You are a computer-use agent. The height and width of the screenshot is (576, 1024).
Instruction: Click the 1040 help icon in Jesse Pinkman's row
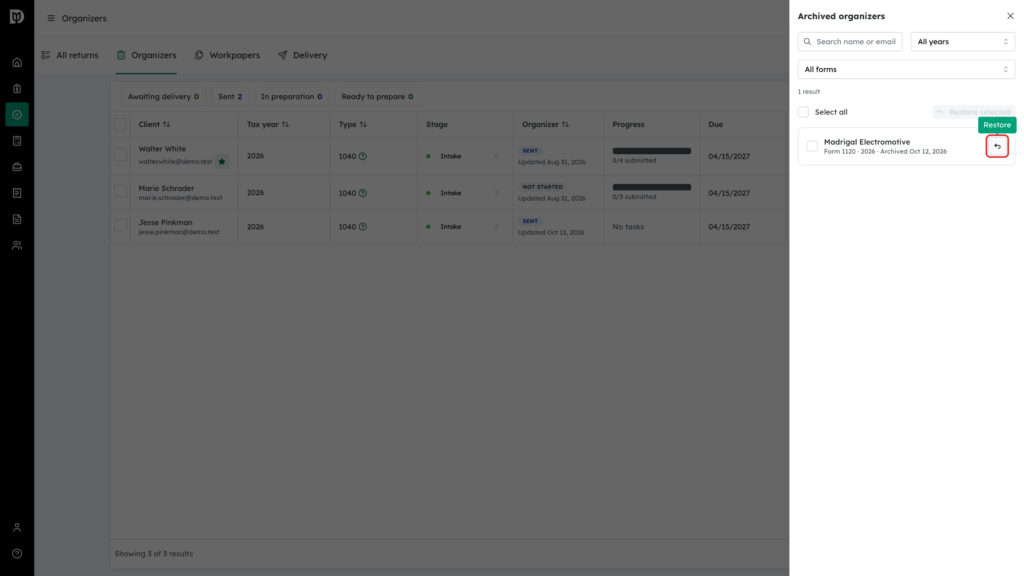click(362, 227)
